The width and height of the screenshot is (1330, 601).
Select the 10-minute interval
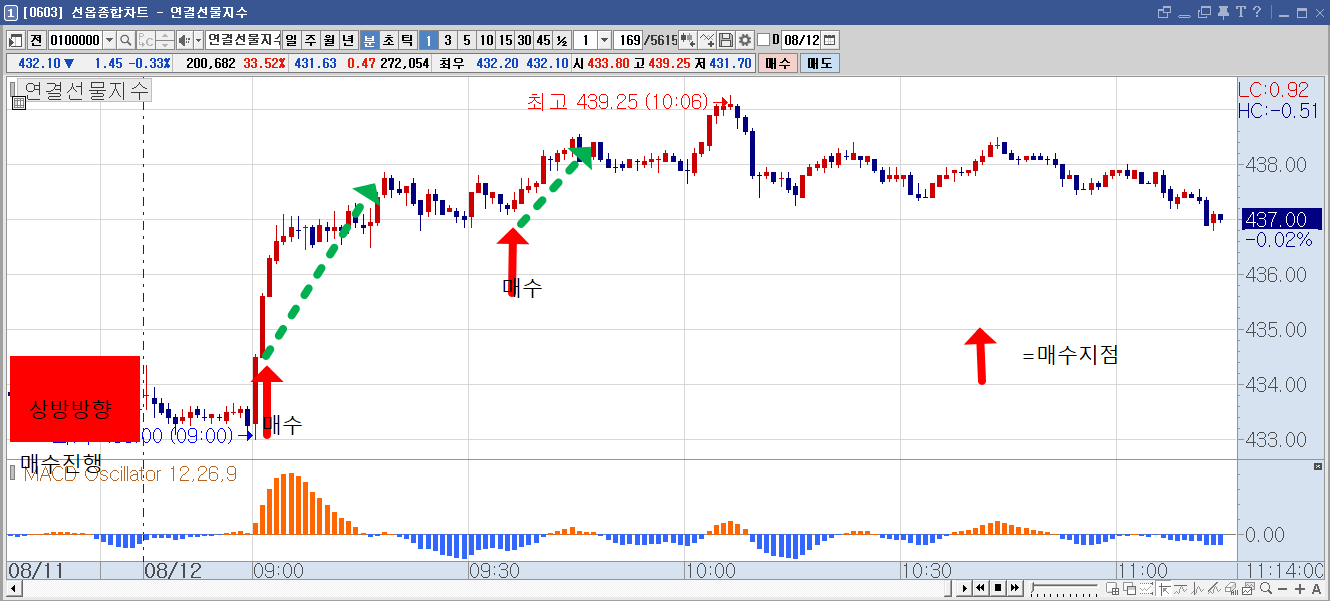pos(486,40)
